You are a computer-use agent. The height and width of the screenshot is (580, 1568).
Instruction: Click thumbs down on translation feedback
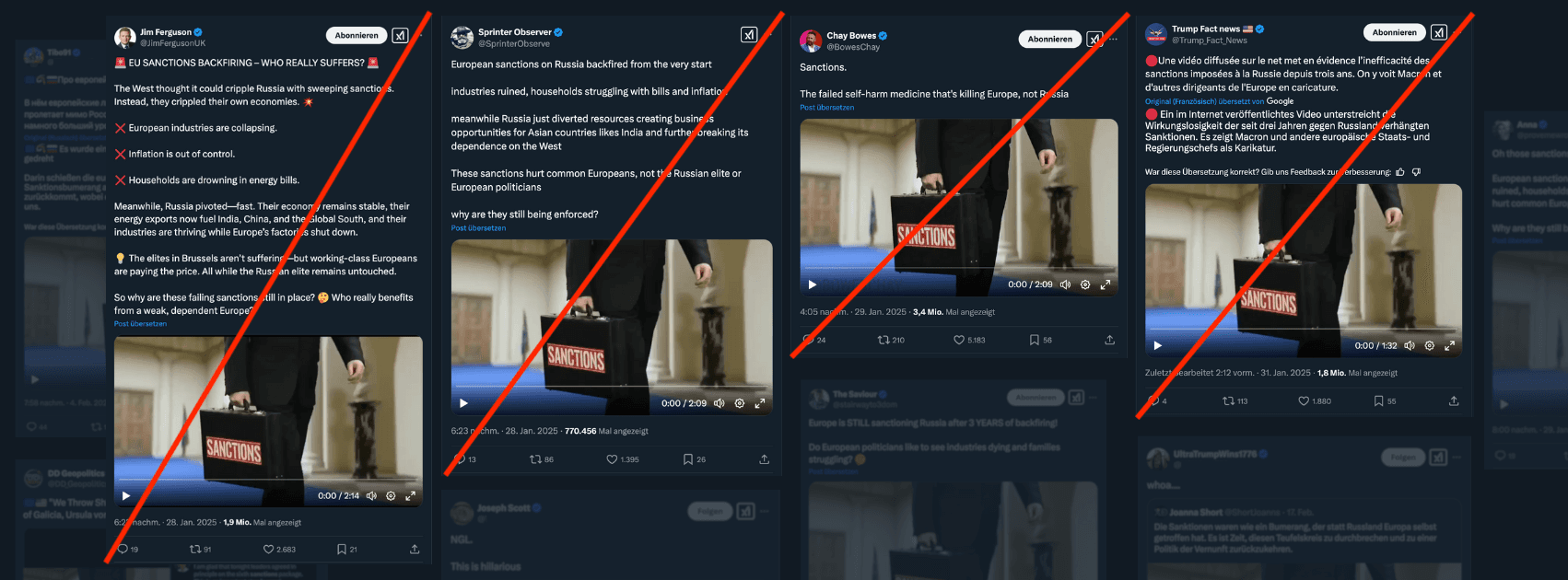[1416, 172]
